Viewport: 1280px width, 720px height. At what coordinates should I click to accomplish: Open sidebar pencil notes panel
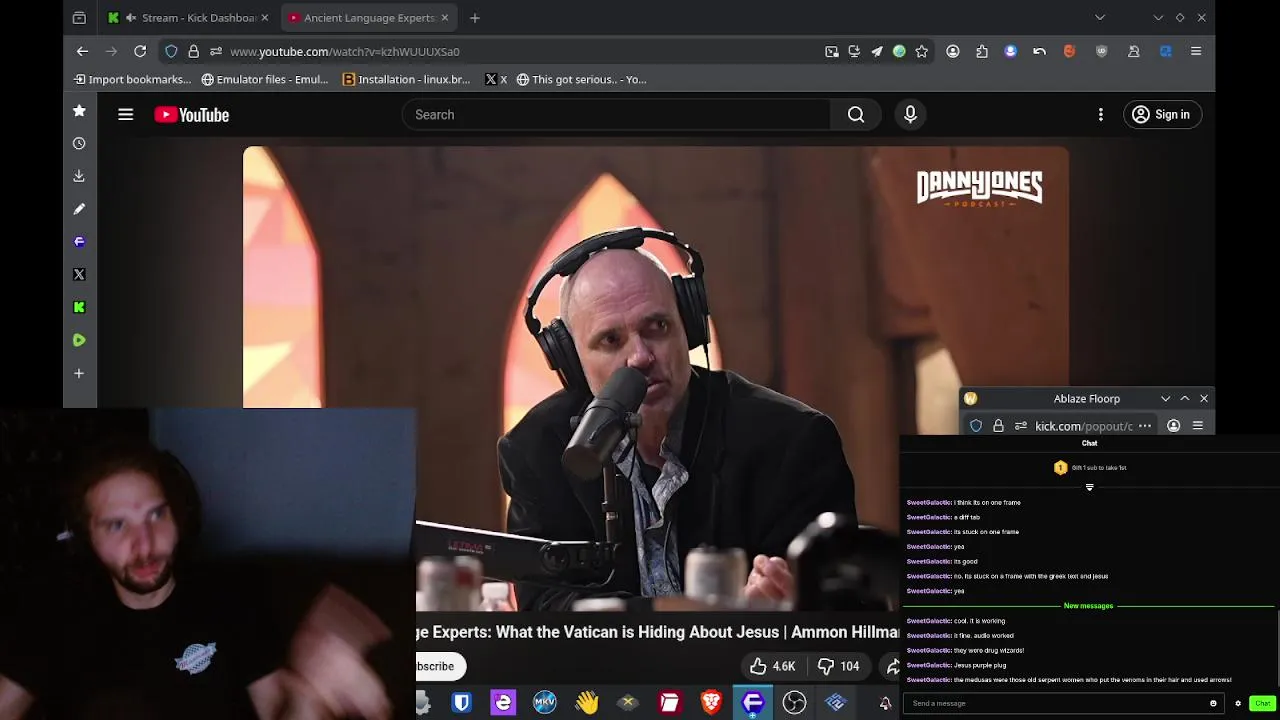click(x=79, y=209)
